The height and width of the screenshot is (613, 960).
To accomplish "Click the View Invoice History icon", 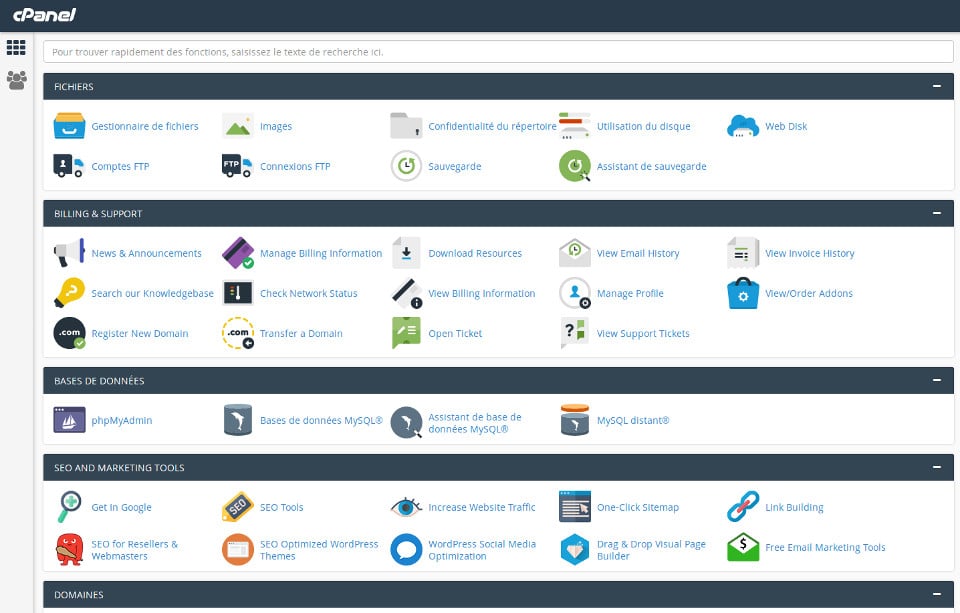I will pyautogui.click(x=743, y=253).
